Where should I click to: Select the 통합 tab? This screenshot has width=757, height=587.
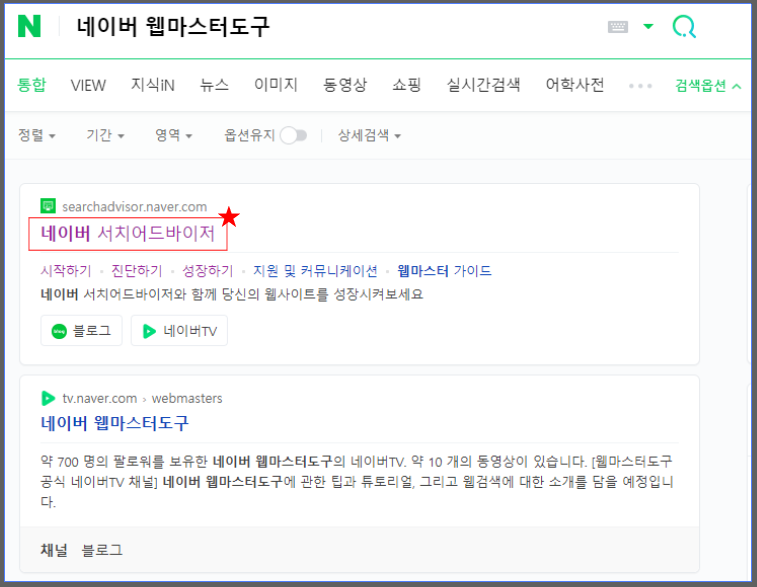(31, 85)
